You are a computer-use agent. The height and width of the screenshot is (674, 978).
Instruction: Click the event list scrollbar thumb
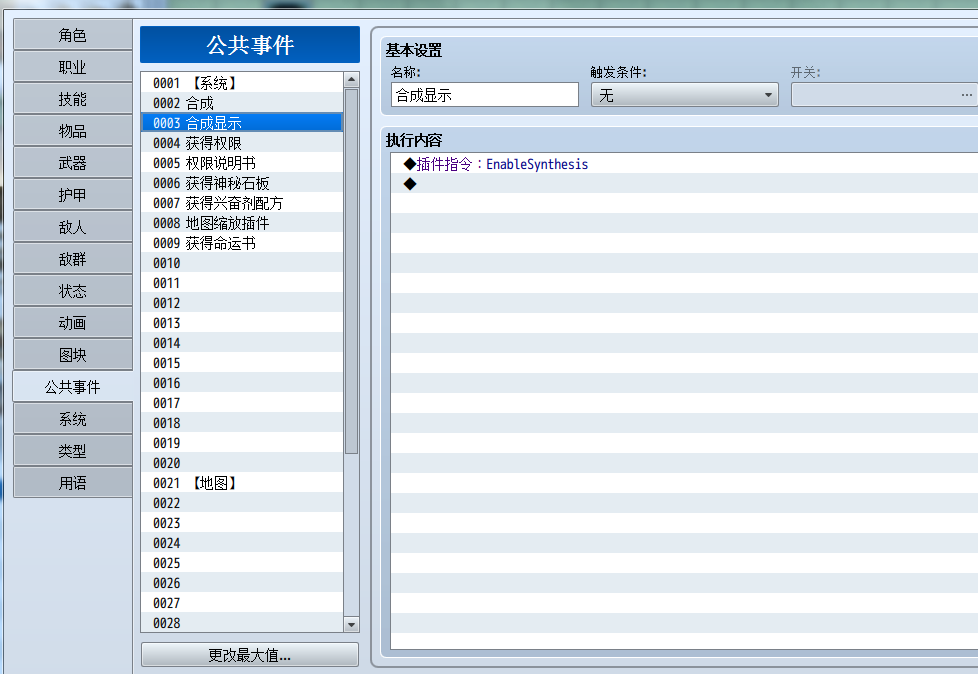pyautogui.click(x=351, y=271)
